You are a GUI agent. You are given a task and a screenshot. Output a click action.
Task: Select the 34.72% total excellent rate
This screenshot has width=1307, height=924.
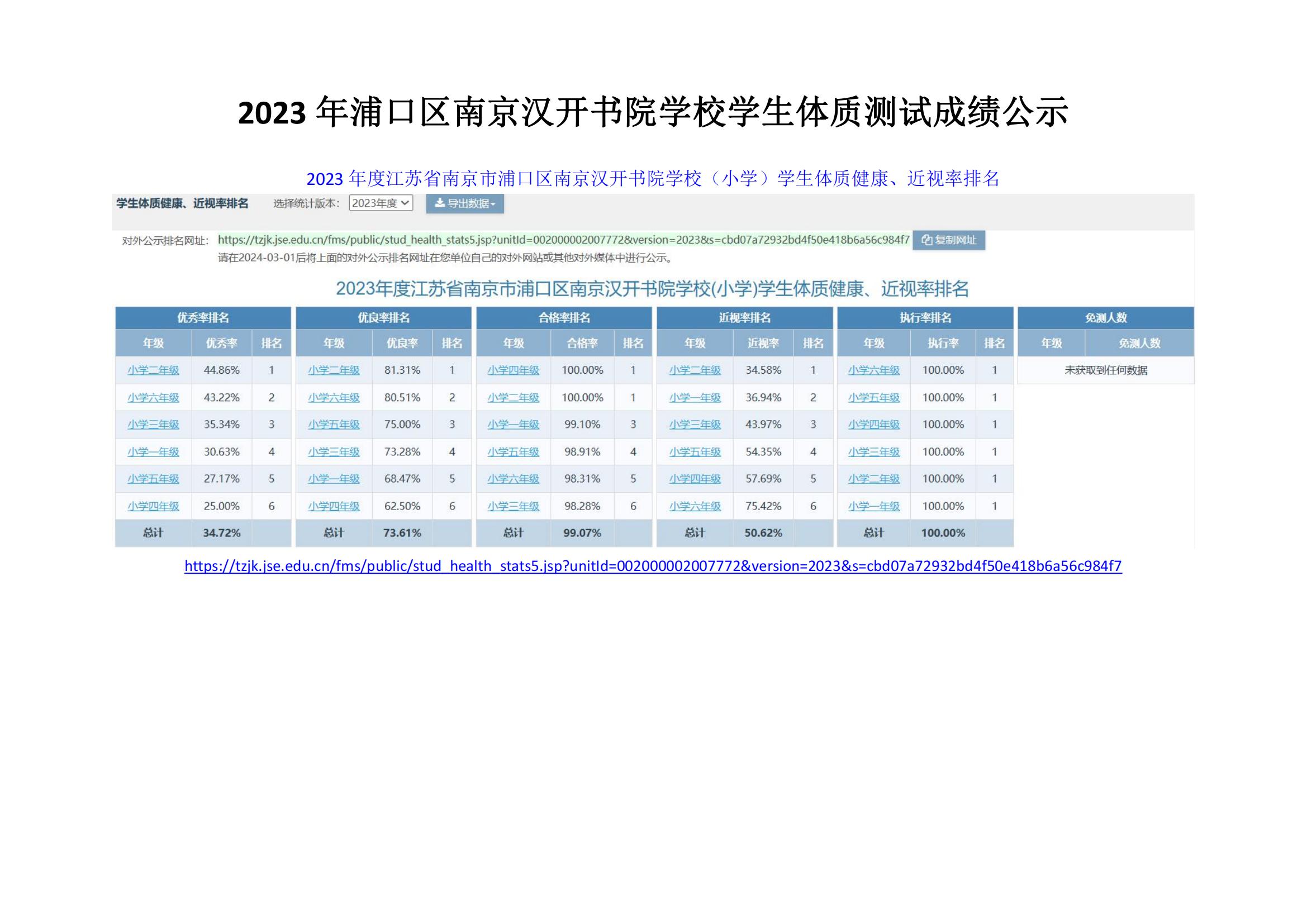(x=221, y=533)
